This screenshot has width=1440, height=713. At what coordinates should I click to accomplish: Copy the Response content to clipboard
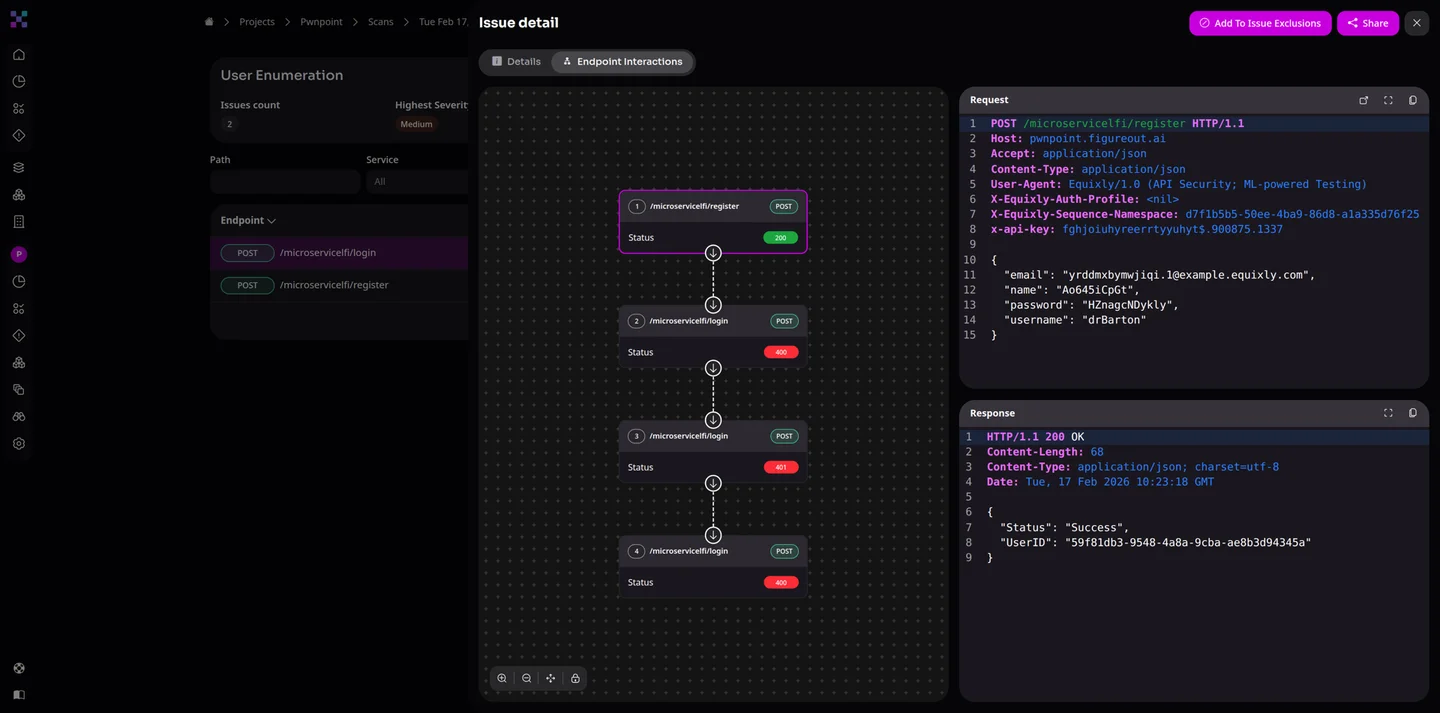pyautogui.click(x=1413, y=413)
